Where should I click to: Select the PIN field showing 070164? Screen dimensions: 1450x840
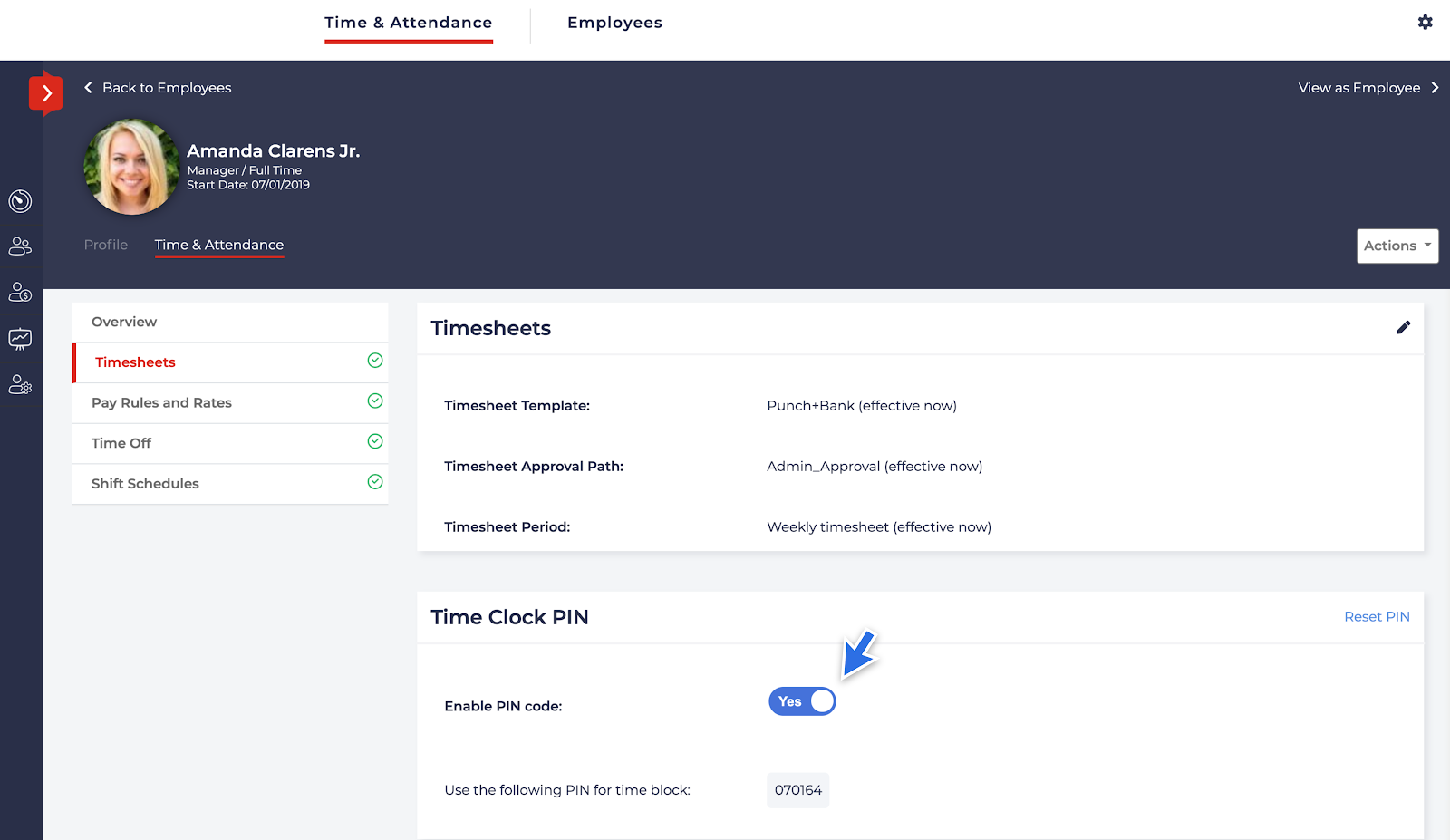click(x=797, y=789)
